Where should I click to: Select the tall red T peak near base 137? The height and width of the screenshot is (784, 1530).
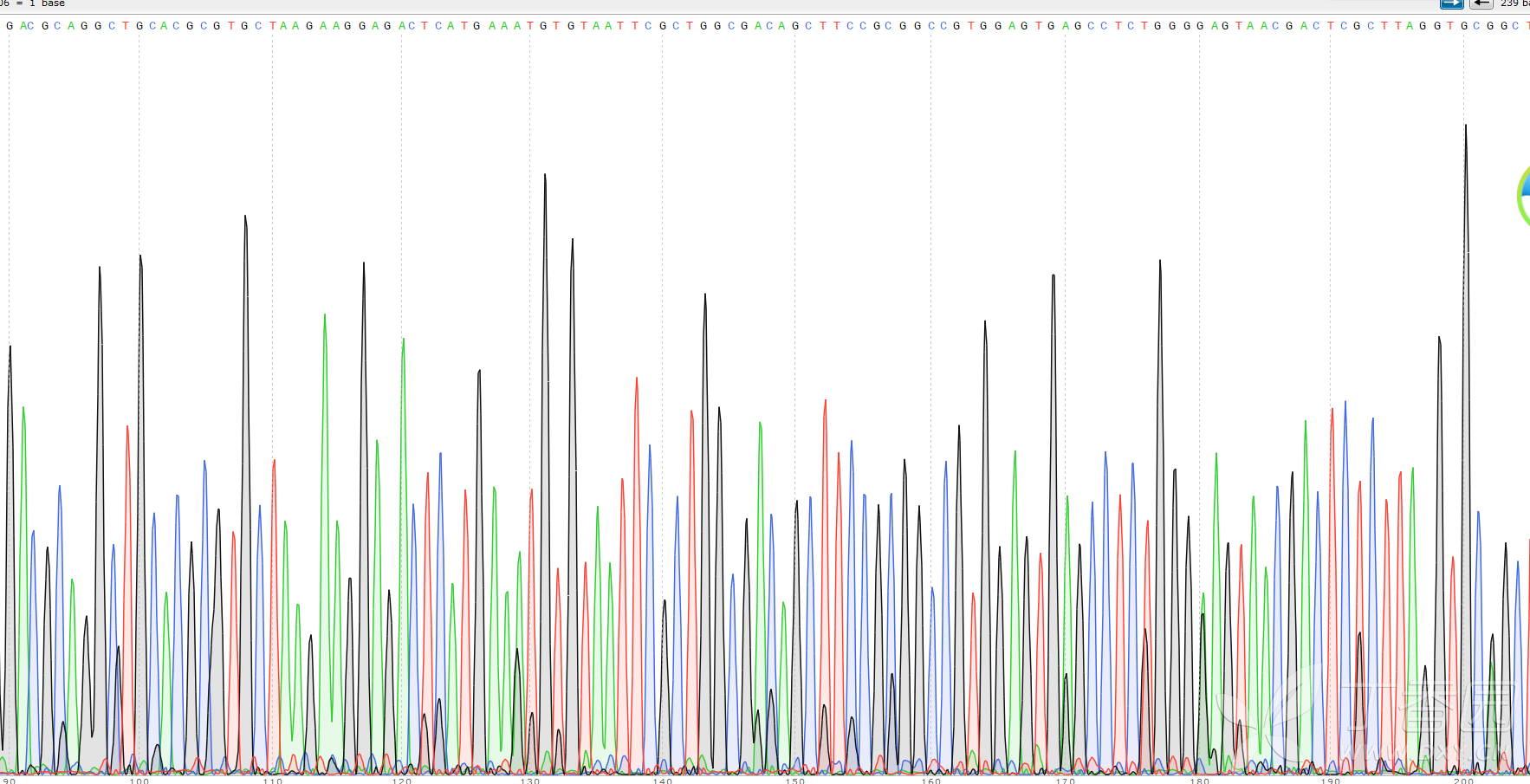(x=637, y=573)
